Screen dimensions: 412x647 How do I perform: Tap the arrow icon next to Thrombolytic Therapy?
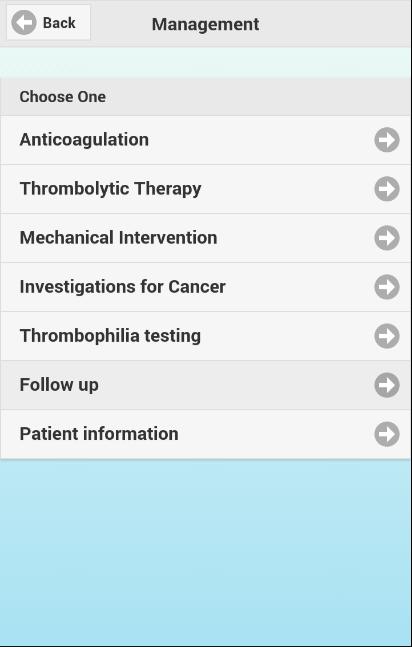click(x=387, y=189)
